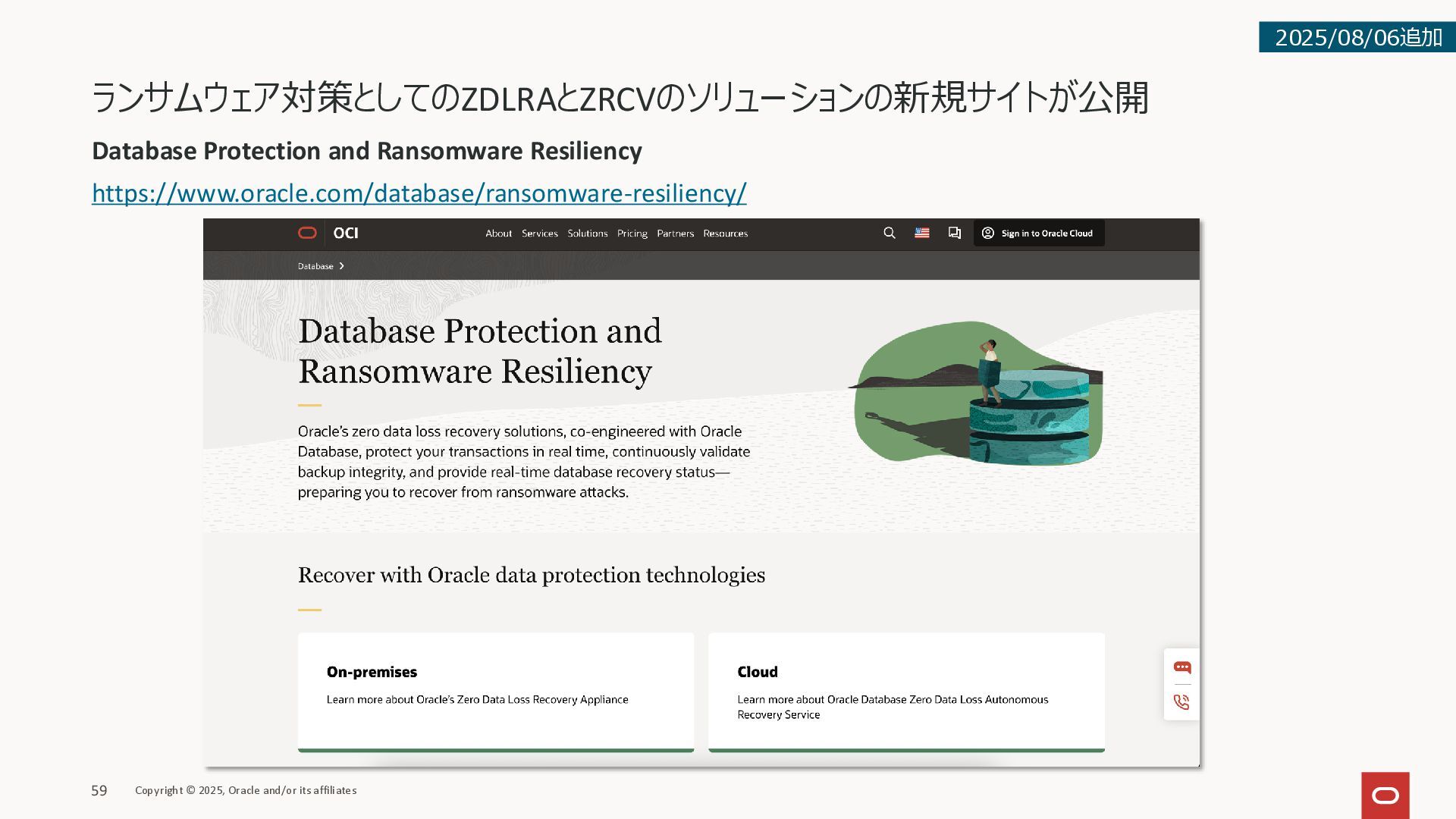Click the database illustration image
Screen dimensions: 1456x819
[976, 392]
